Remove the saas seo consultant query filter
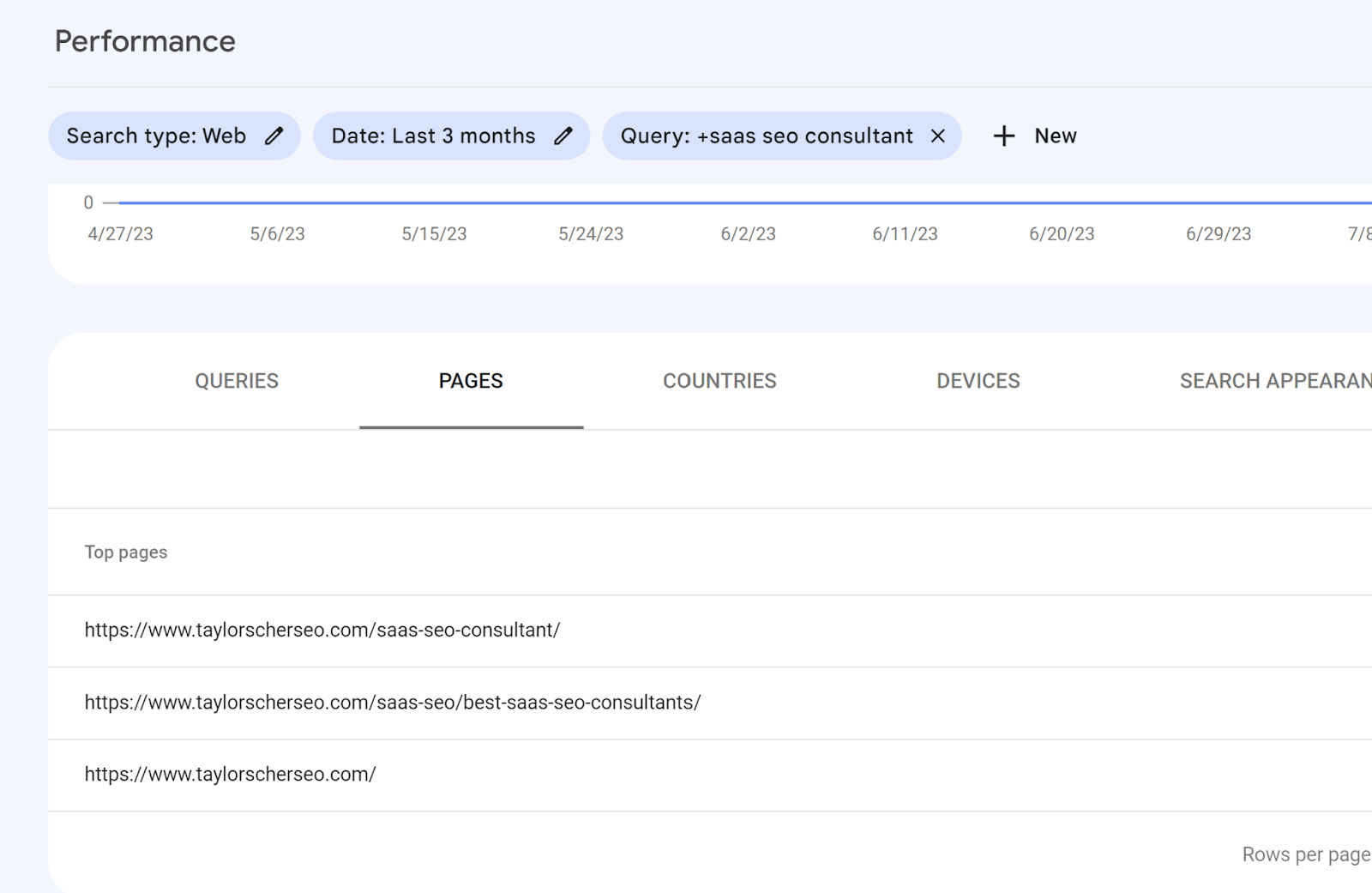 (x=938, y=136)
